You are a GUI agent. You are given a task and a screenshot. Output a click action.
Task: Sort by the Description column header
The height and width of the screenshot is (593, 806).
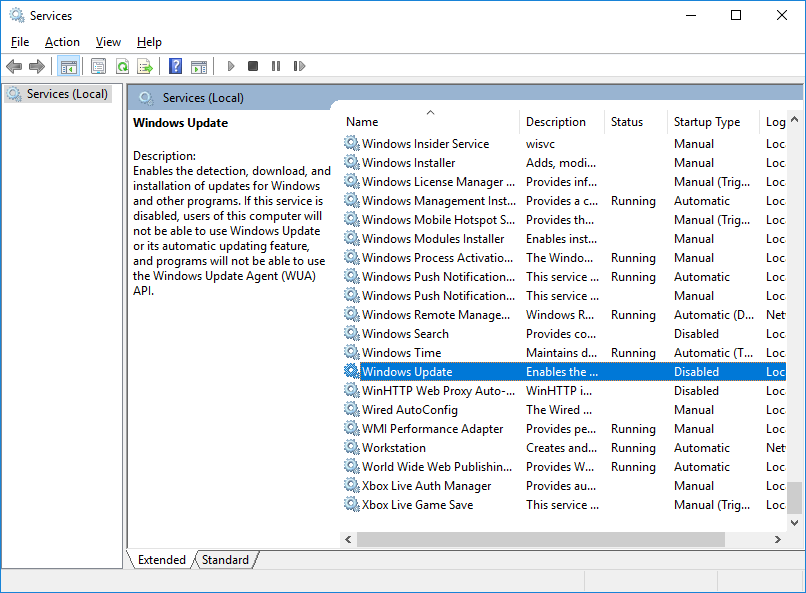point(562,122)
